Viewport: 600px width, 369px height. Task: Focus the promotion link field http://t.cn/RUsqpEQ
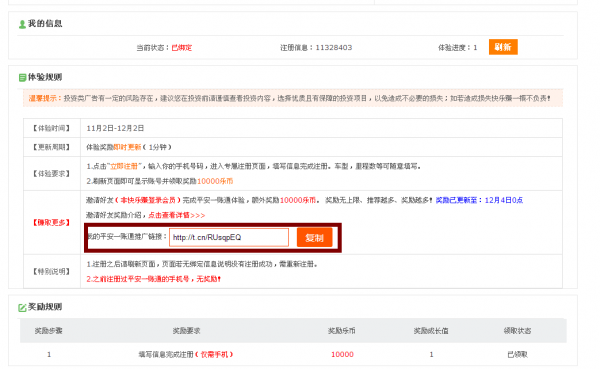click(x=229, y=237)
